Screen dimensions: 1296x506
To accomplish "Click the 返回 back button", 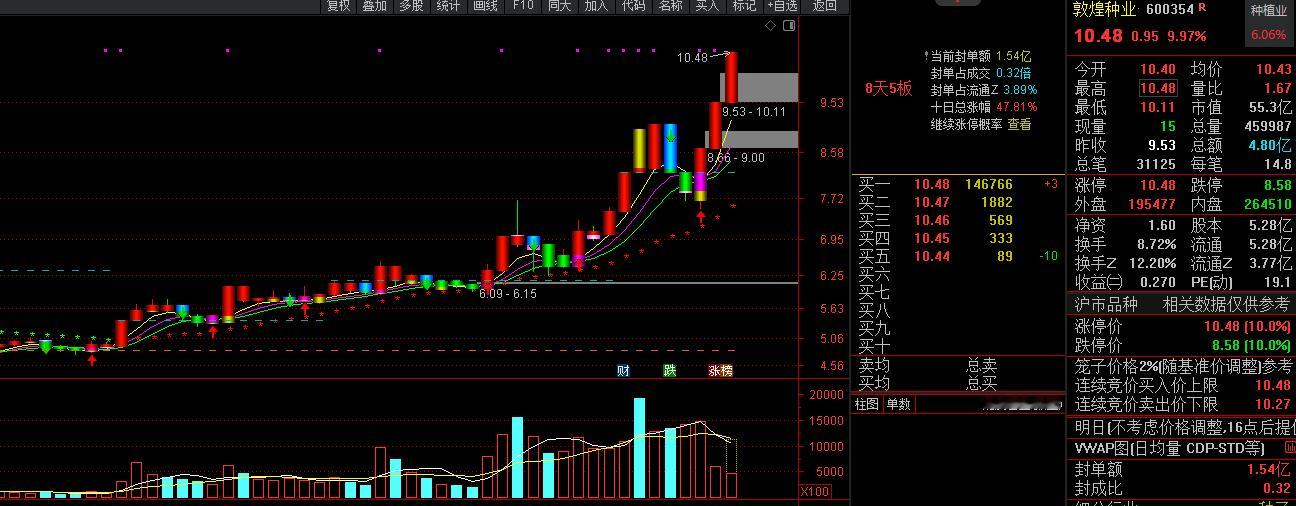I will [825, 6].
